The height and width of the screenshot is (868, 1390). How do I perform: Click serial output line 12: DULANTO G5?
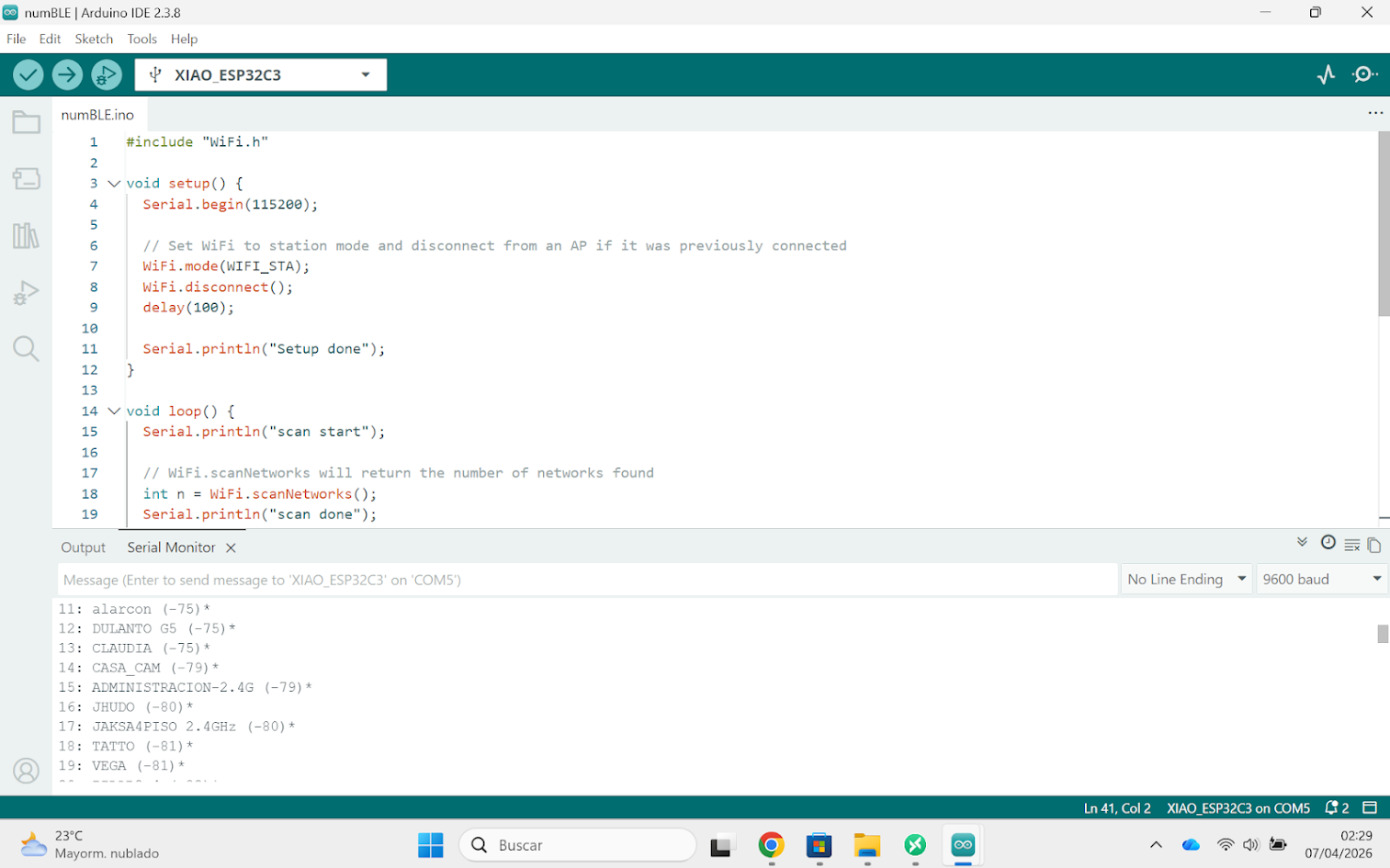pyautogui.click(x=147, y=628)
